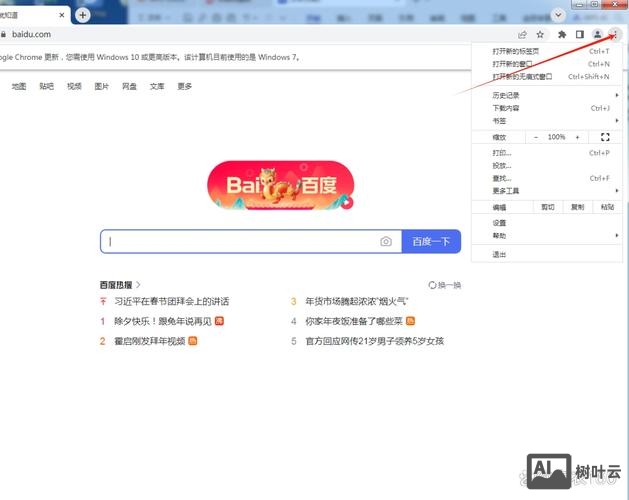Expand 书签 submenu
This screenshot has width=629, height=500.
[x=547, y=120]
